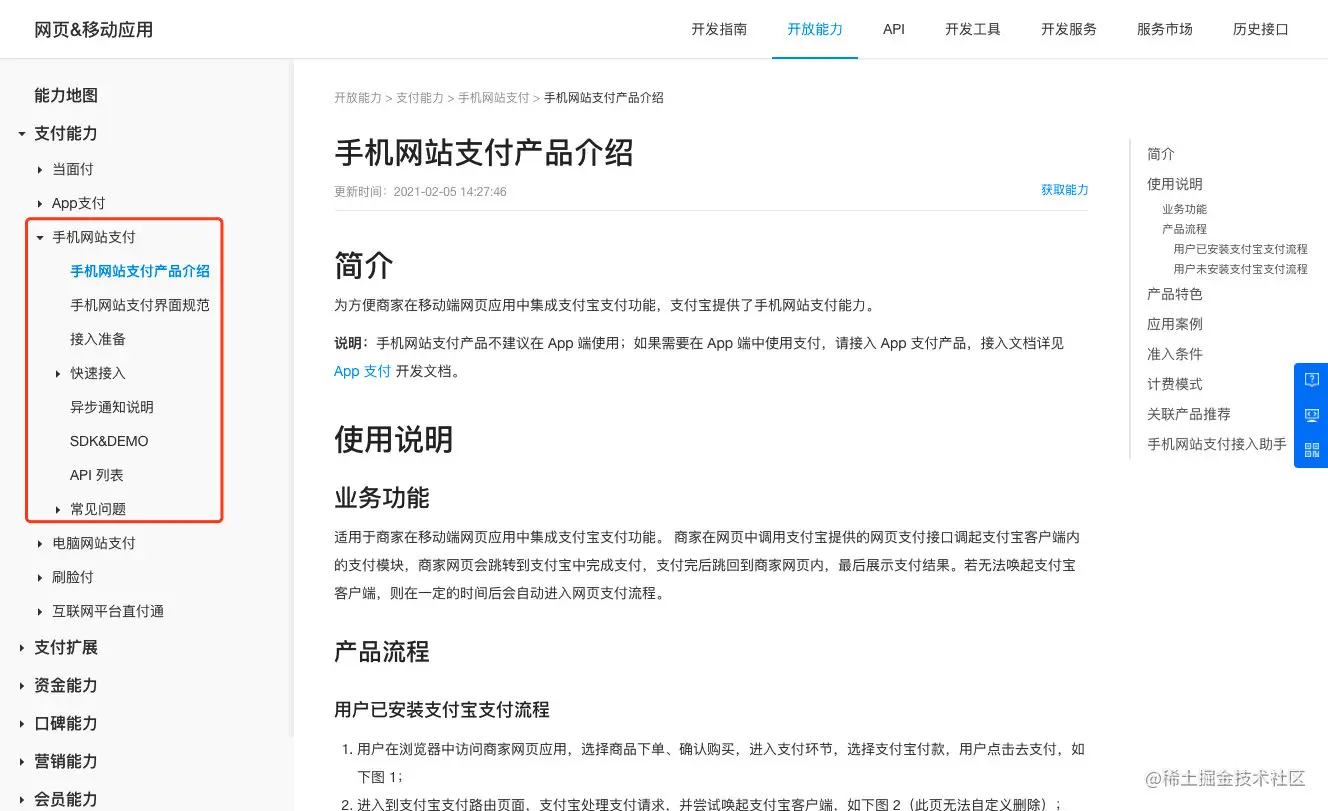Jump to 用户未安装支付宝支付流程 in outline
This screenshot has width=1328, height=811.
tap(1241, 269)
